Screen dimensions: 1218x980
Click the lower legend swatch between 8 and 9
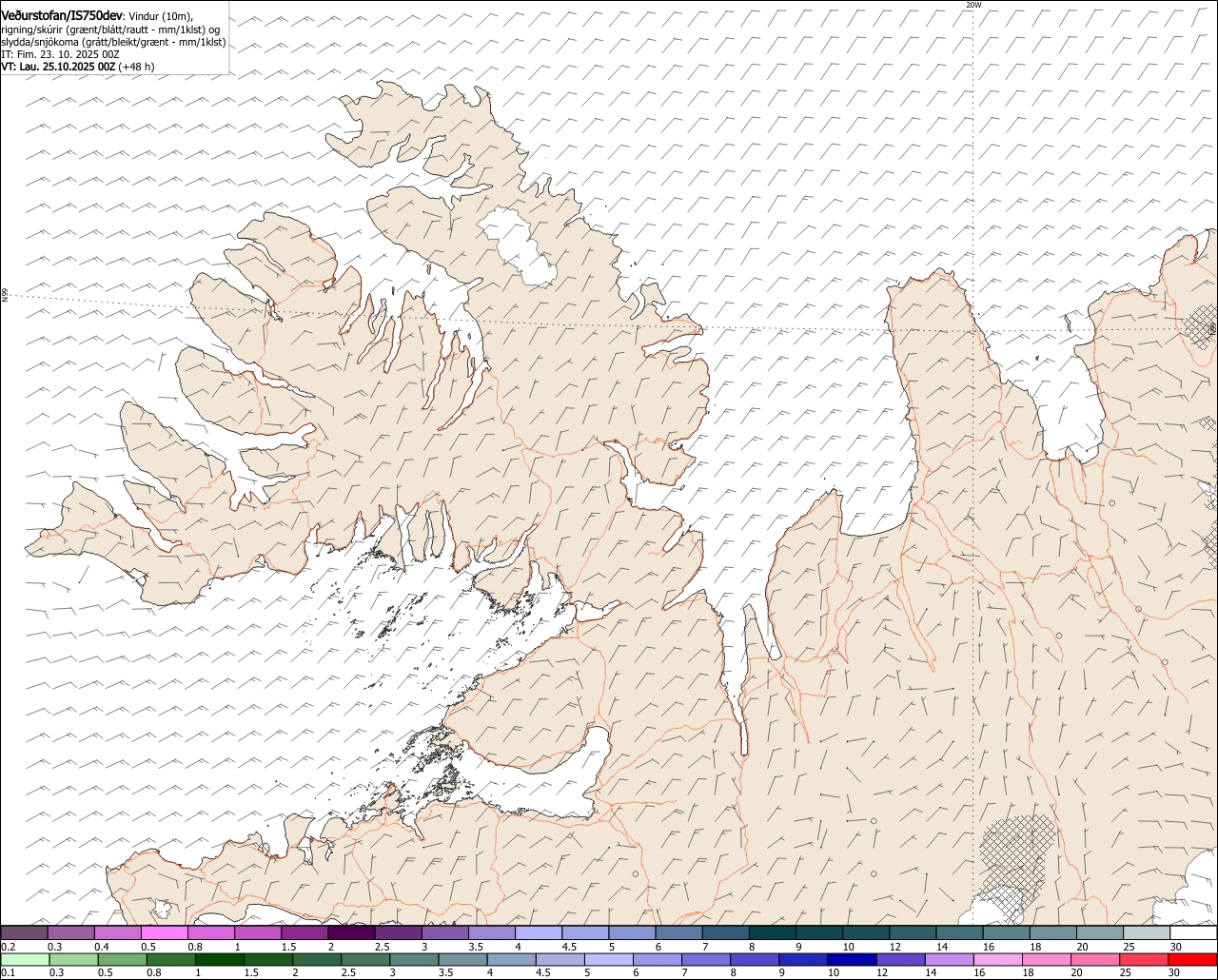[755, 959]
